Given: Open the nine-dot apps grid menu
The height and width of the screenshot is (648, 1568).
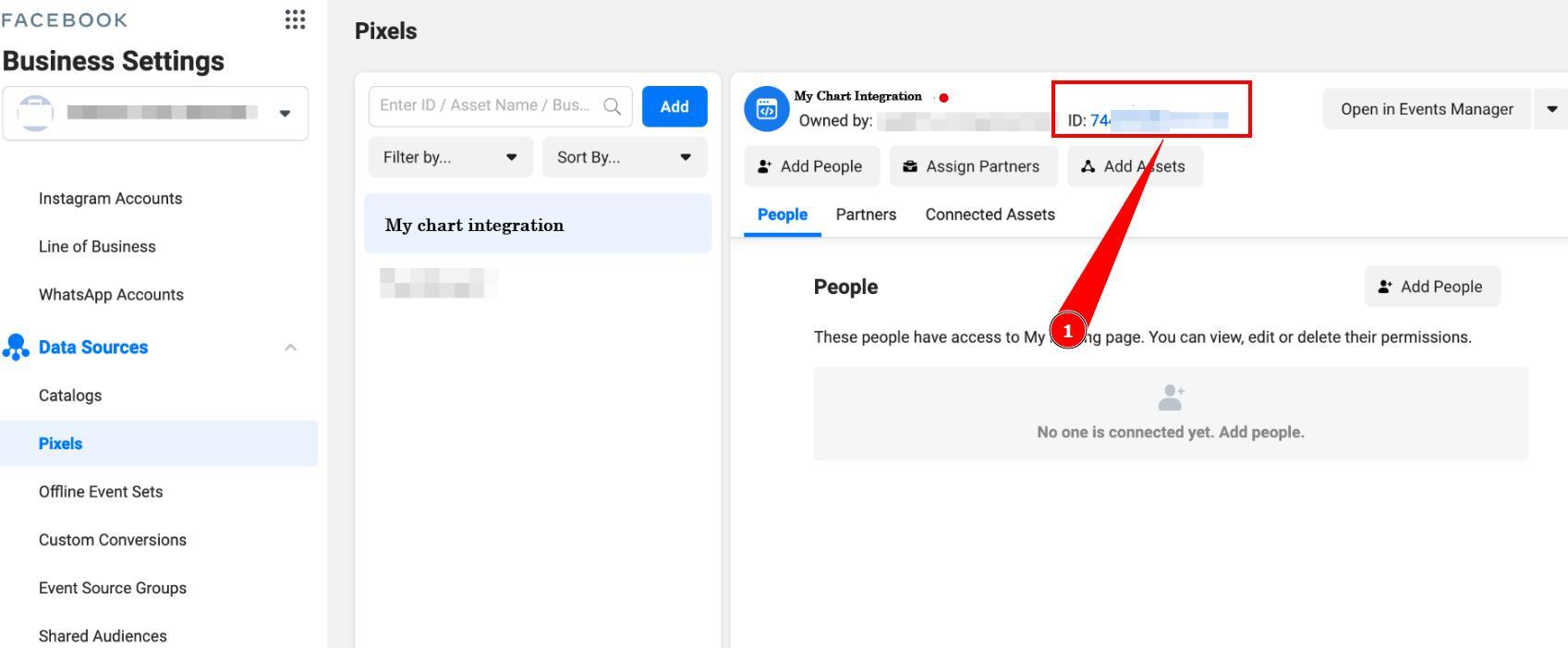Looking at the screenshot, I should (x=295, y=19).
